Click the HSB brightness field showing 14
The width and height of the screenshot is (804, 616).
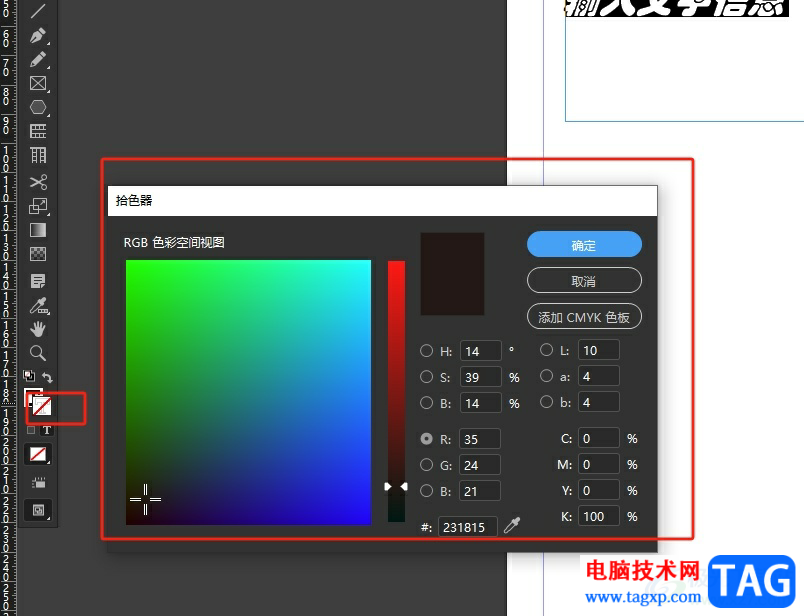point(480,403)
